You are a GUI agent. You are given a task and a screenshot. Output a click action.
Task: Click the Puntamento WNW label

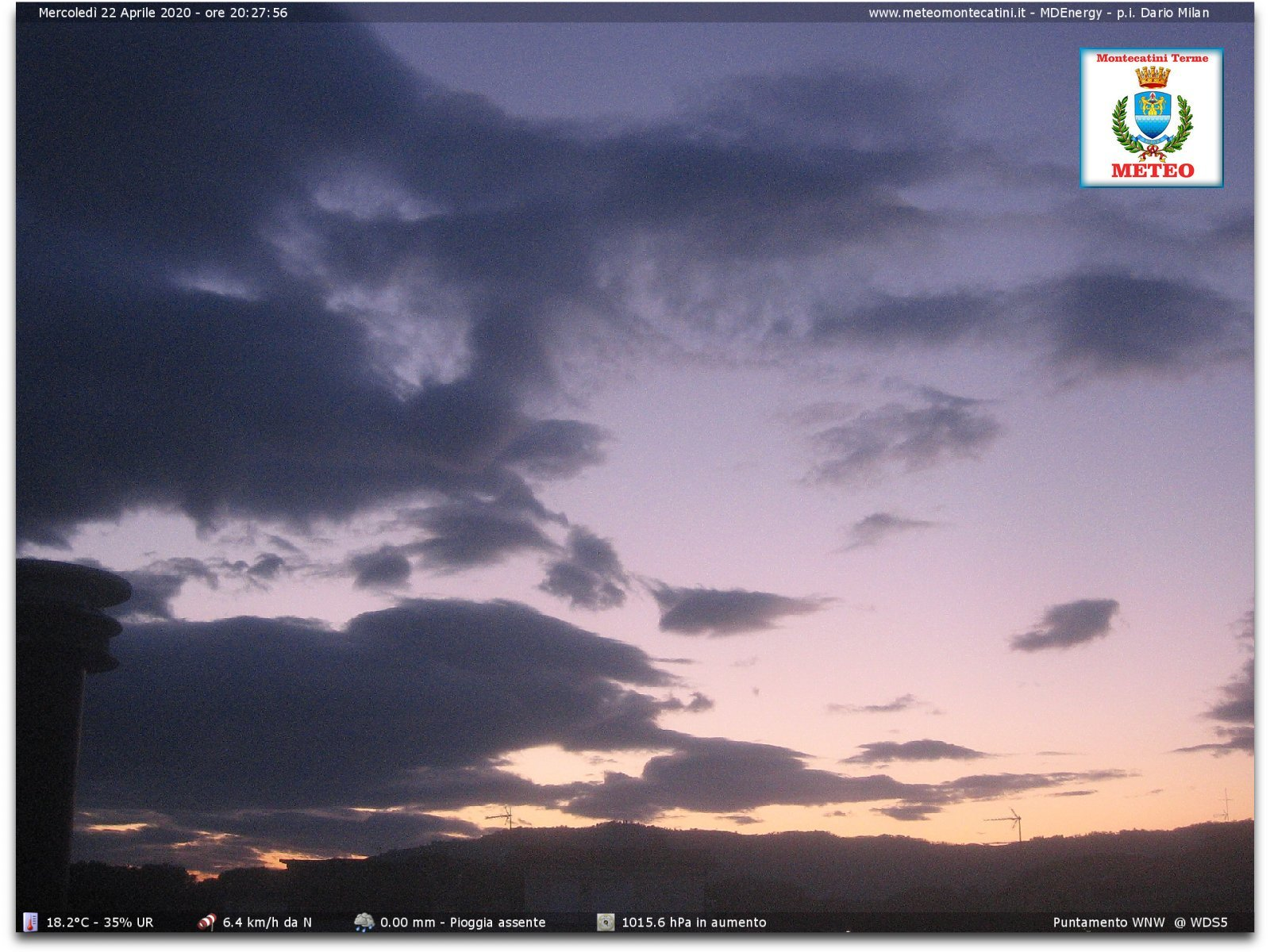point(1108,922)
